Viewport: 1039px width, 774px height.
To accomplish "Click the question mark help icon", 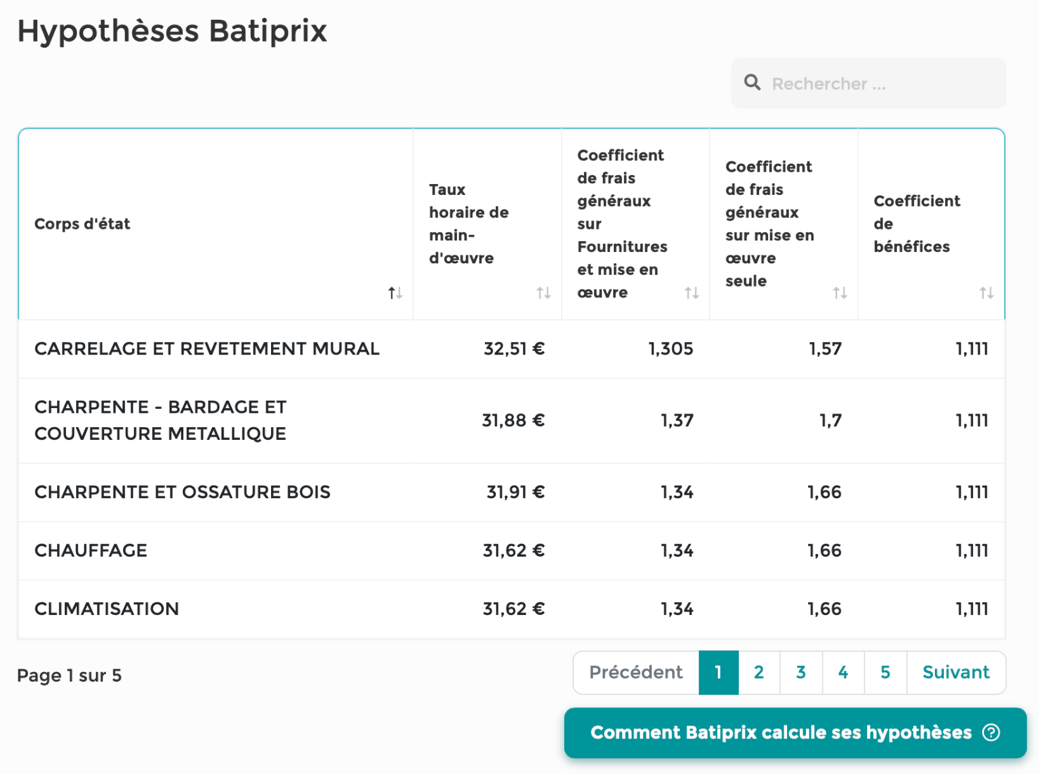I will tap(991, 732).
